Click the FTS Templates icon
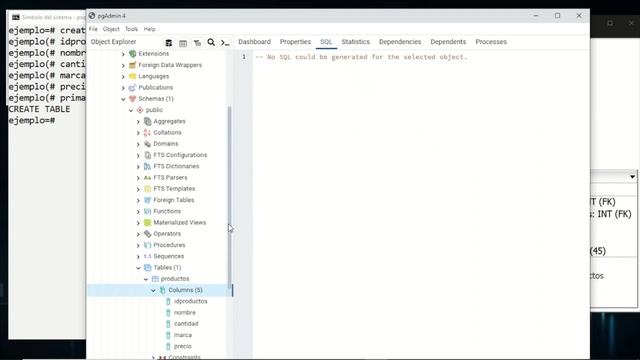 (147, 189)
